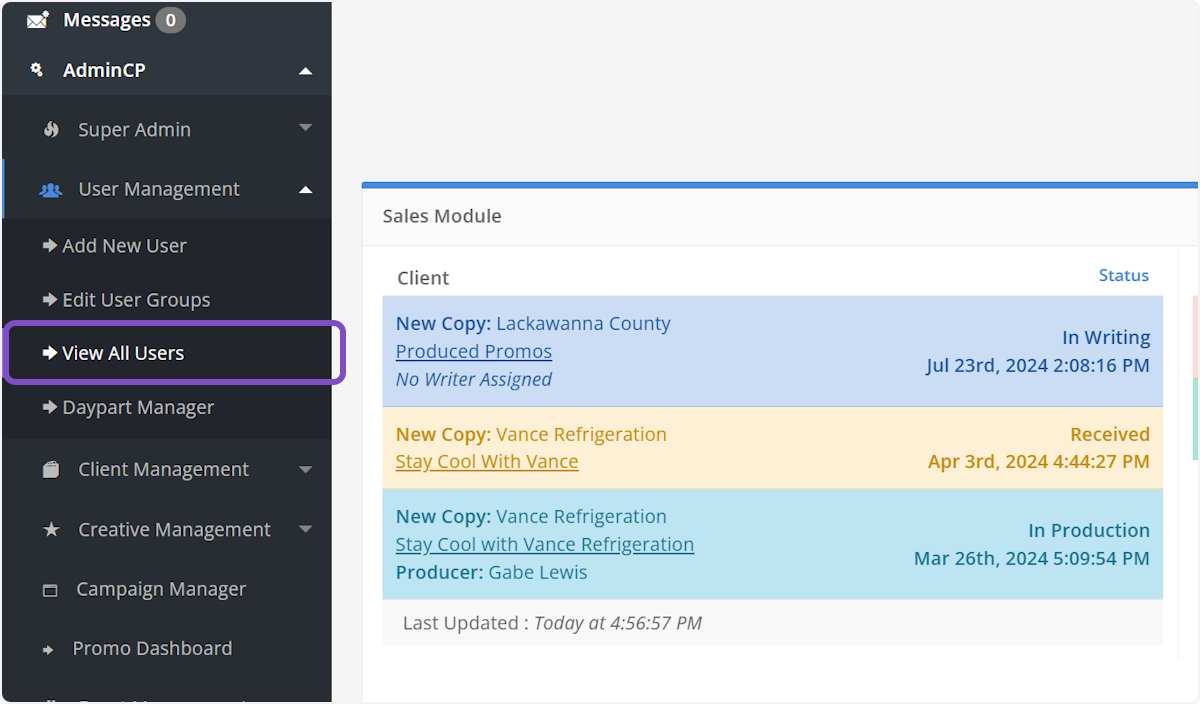1200x704 pixels.
Task: Open Stay Cool With Vance link
Action: (x=487, y=462)
